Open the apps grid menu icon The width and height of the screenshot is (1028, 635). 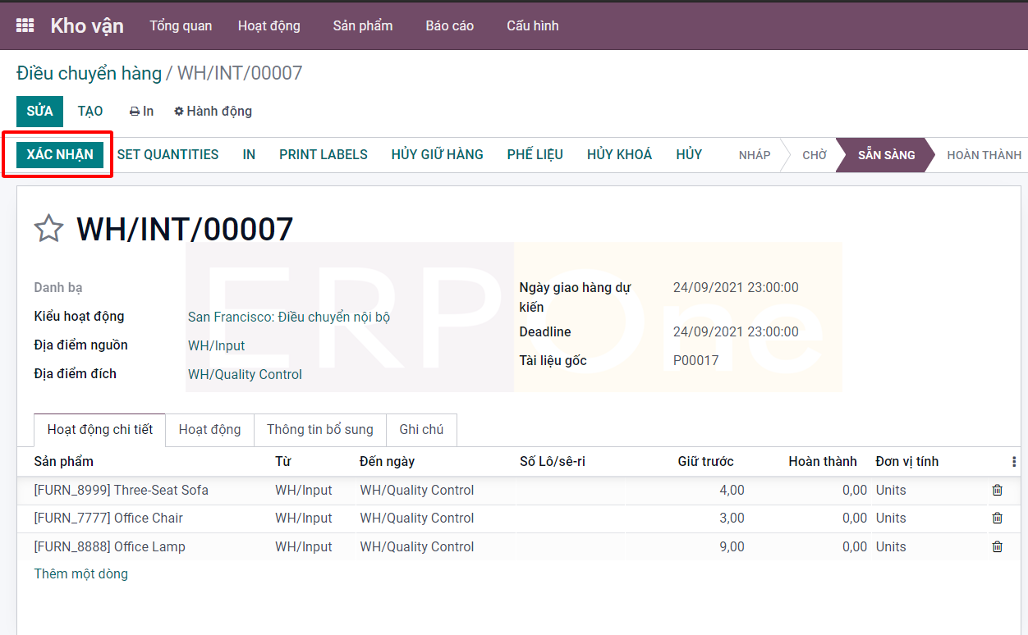(25, 26)
